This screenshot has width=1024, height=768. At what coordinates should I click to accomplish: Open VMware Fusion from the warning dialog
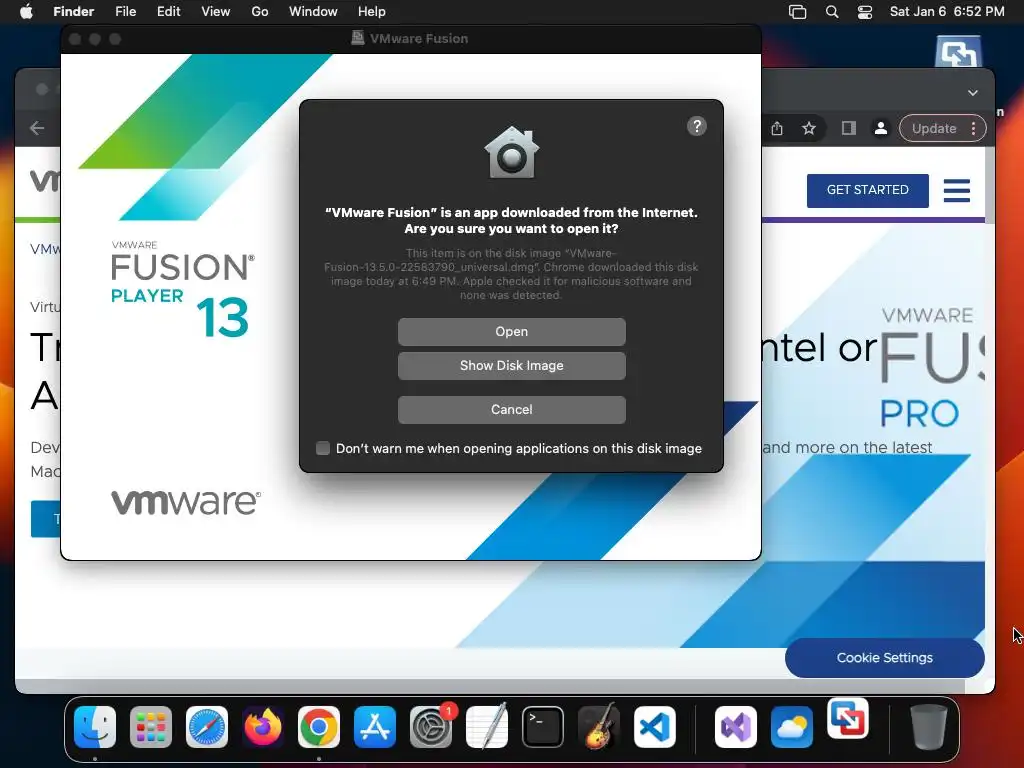point(511,332)
